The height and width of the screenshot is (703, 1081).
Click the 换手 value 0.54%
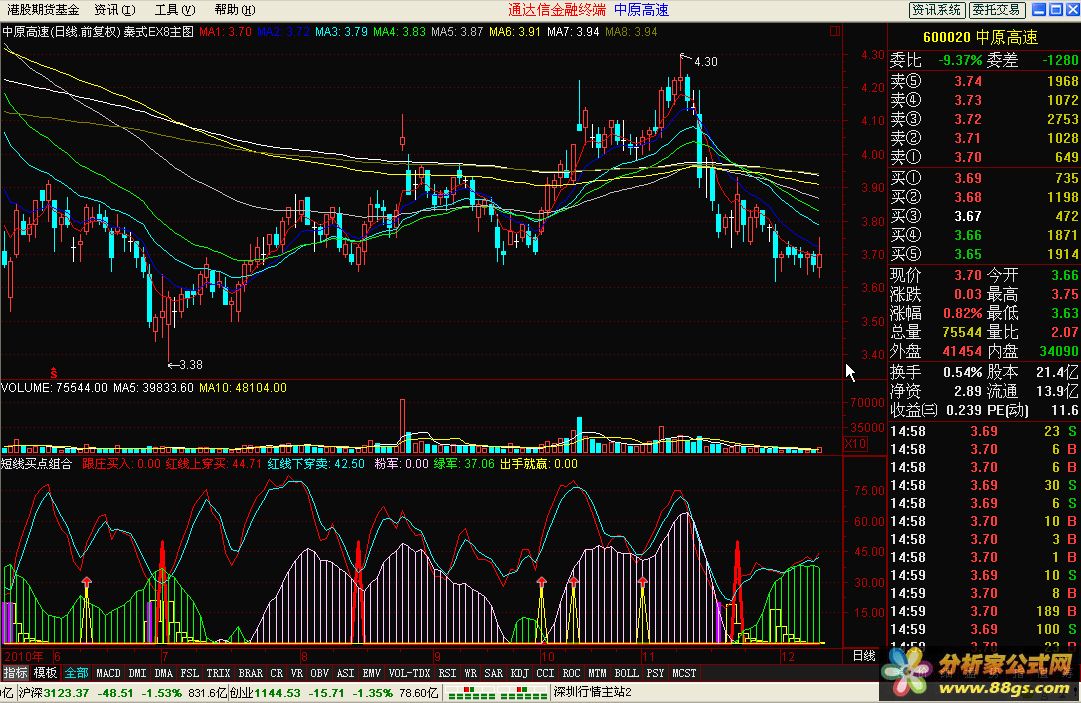(x=962, y=372)
